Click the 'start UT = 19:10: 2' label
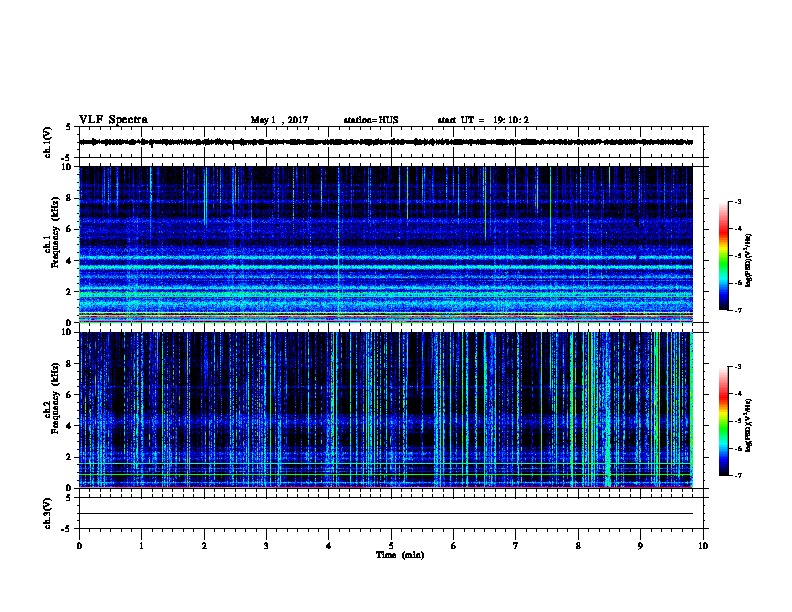Image resolution: width=792 pixels, height=612 pixels. (x=483, y=120)
